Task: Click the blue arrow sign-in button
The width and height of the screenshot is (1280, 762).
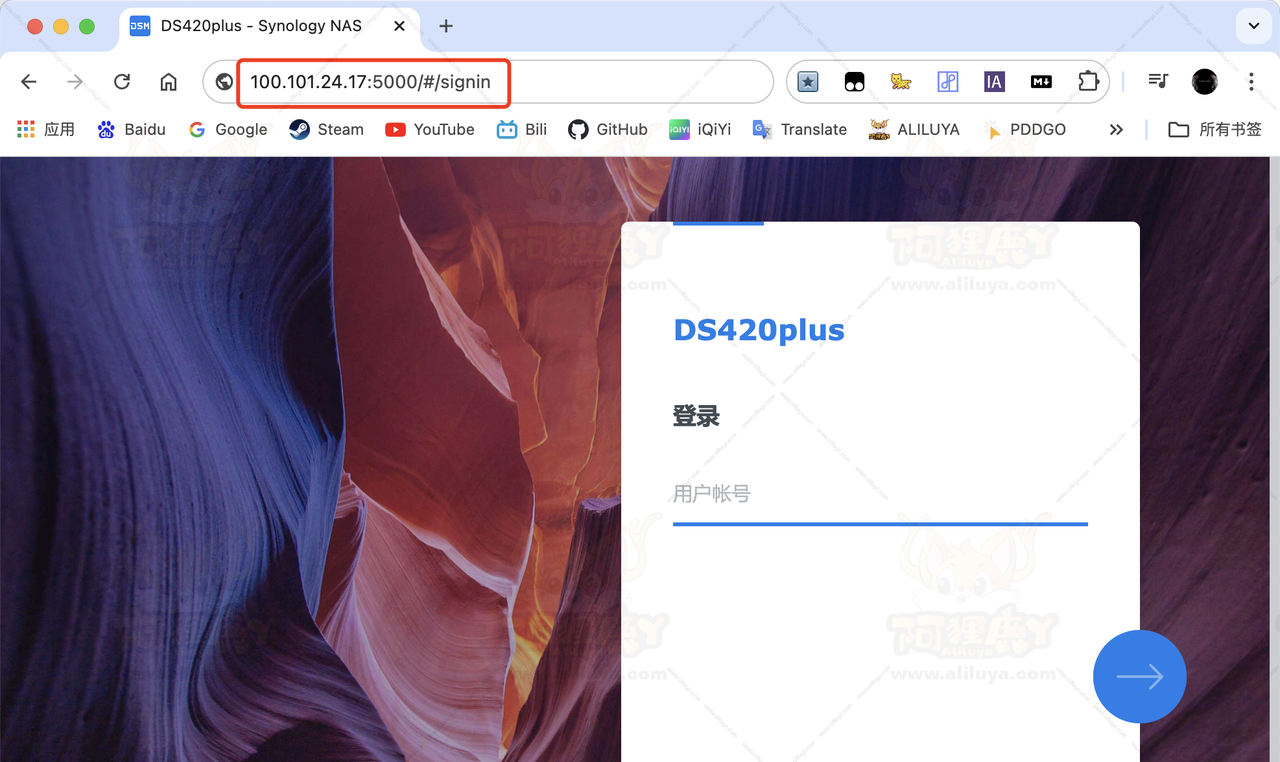Action: [1139, 677]
